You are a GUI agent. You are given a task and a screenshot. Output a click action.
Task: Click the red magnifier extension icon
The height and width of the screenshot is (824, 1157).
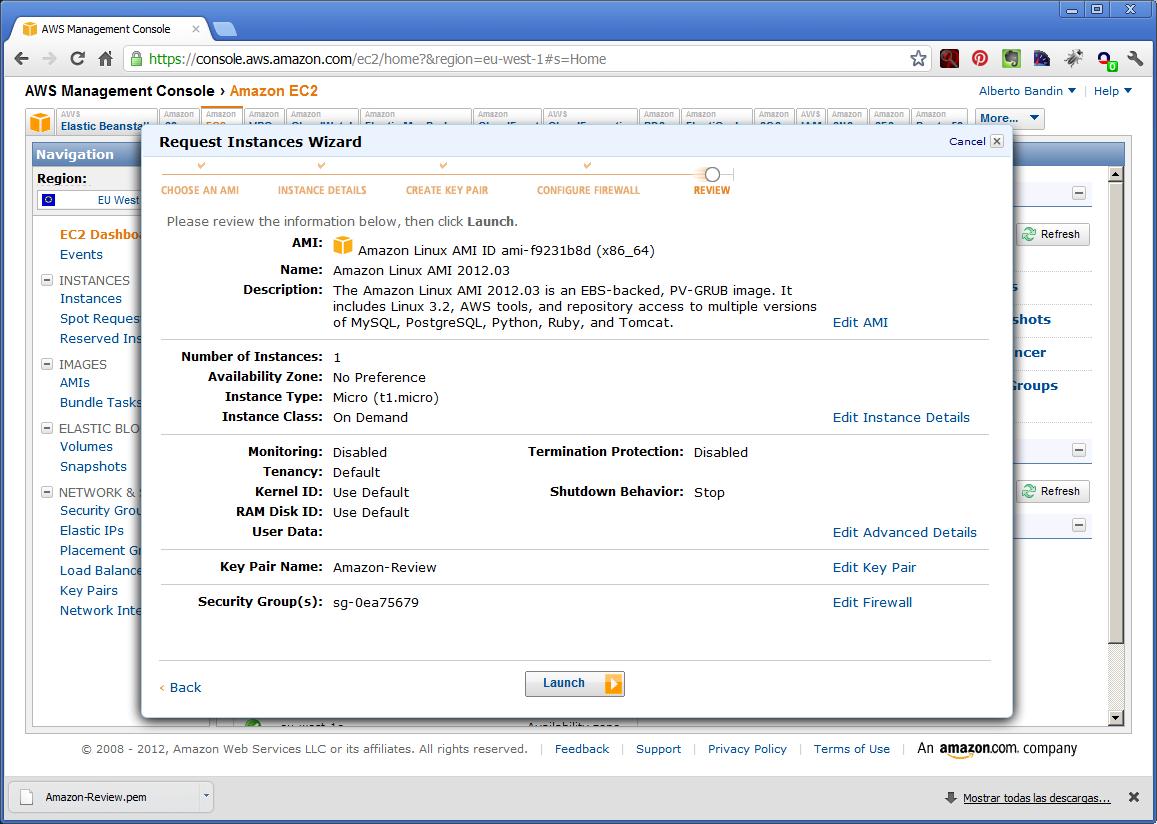pyautogui.click(x=950, y=59)
